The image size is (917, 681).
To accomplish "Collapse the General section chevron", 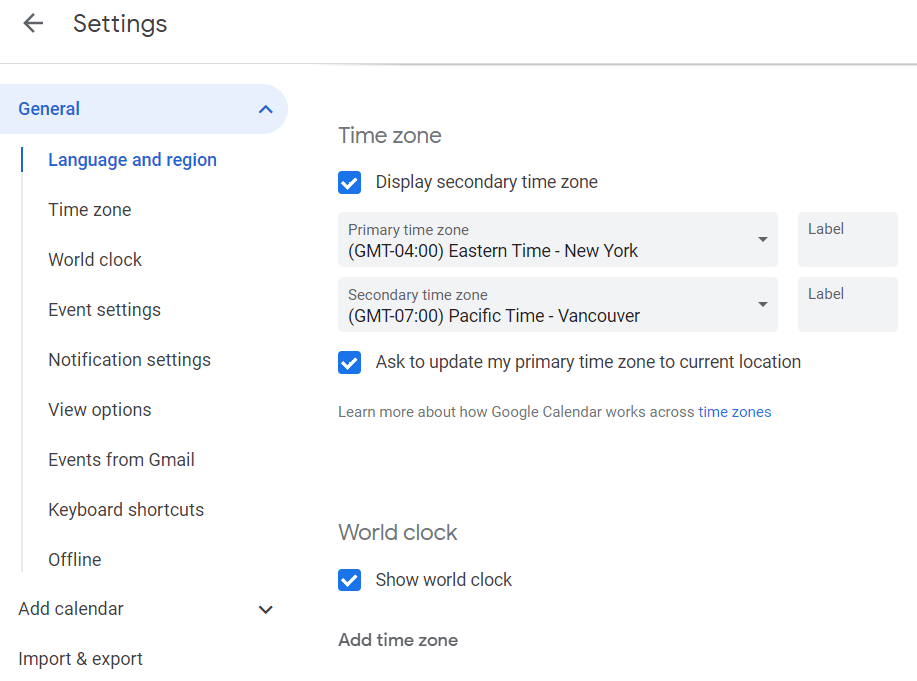I will pos(265,109).
